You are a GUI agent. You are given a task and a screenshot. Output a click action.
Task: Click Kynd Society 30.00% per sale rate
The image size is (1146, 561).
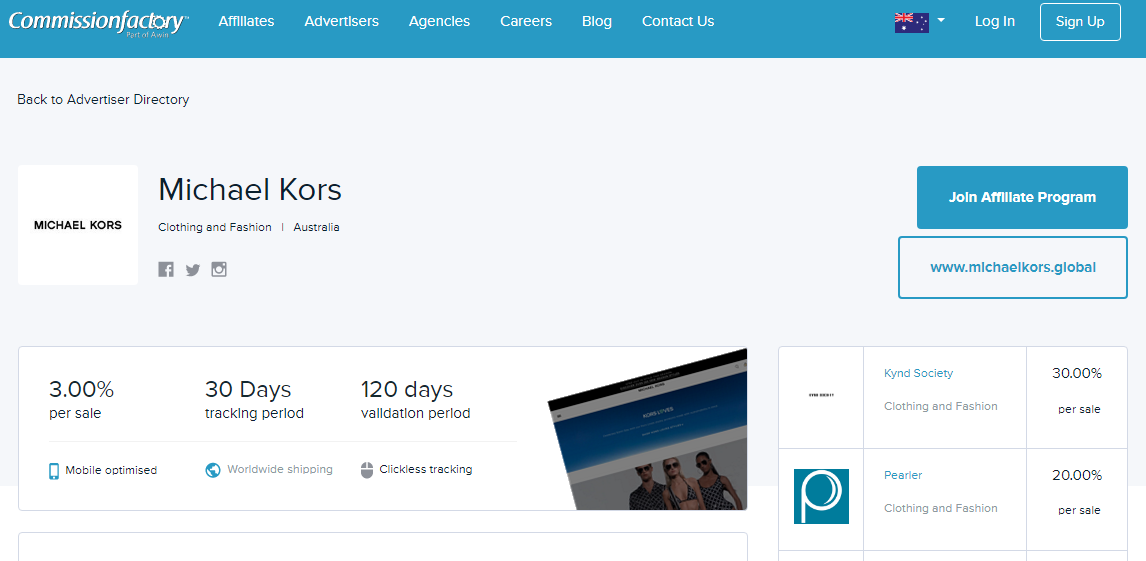1077,373
